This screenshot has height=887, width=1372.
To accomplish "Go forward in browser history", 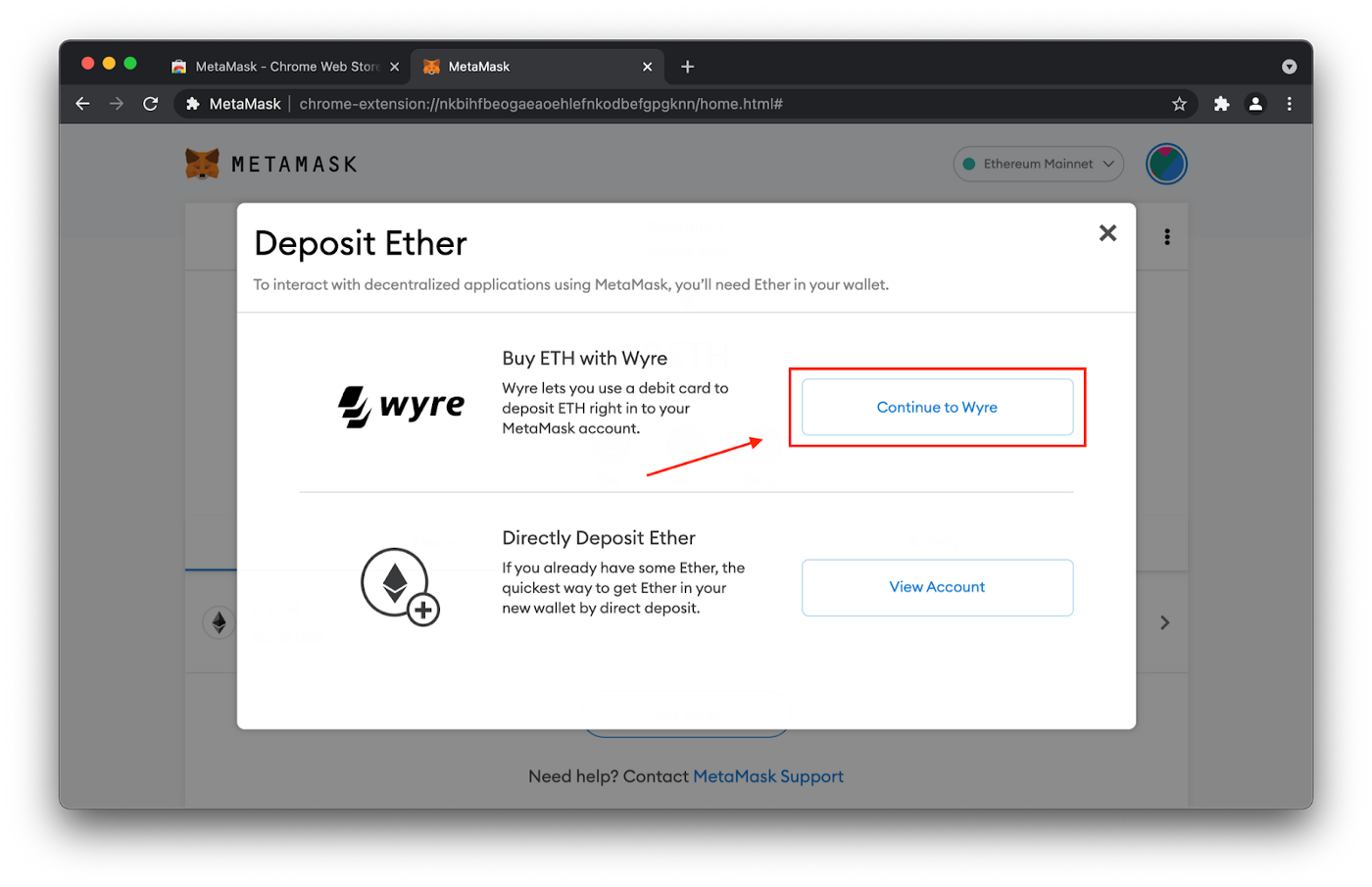I will 117,104.
